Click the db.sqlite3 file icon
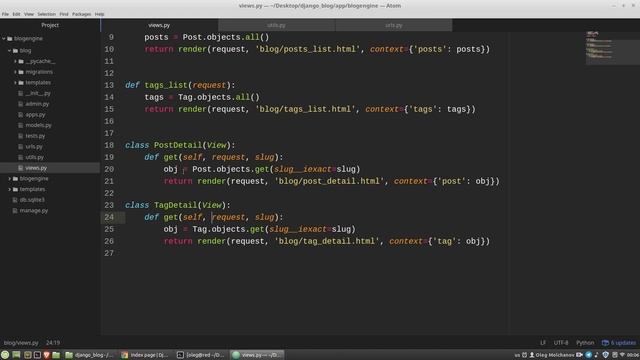640x360 pixels. click(15, 200)
